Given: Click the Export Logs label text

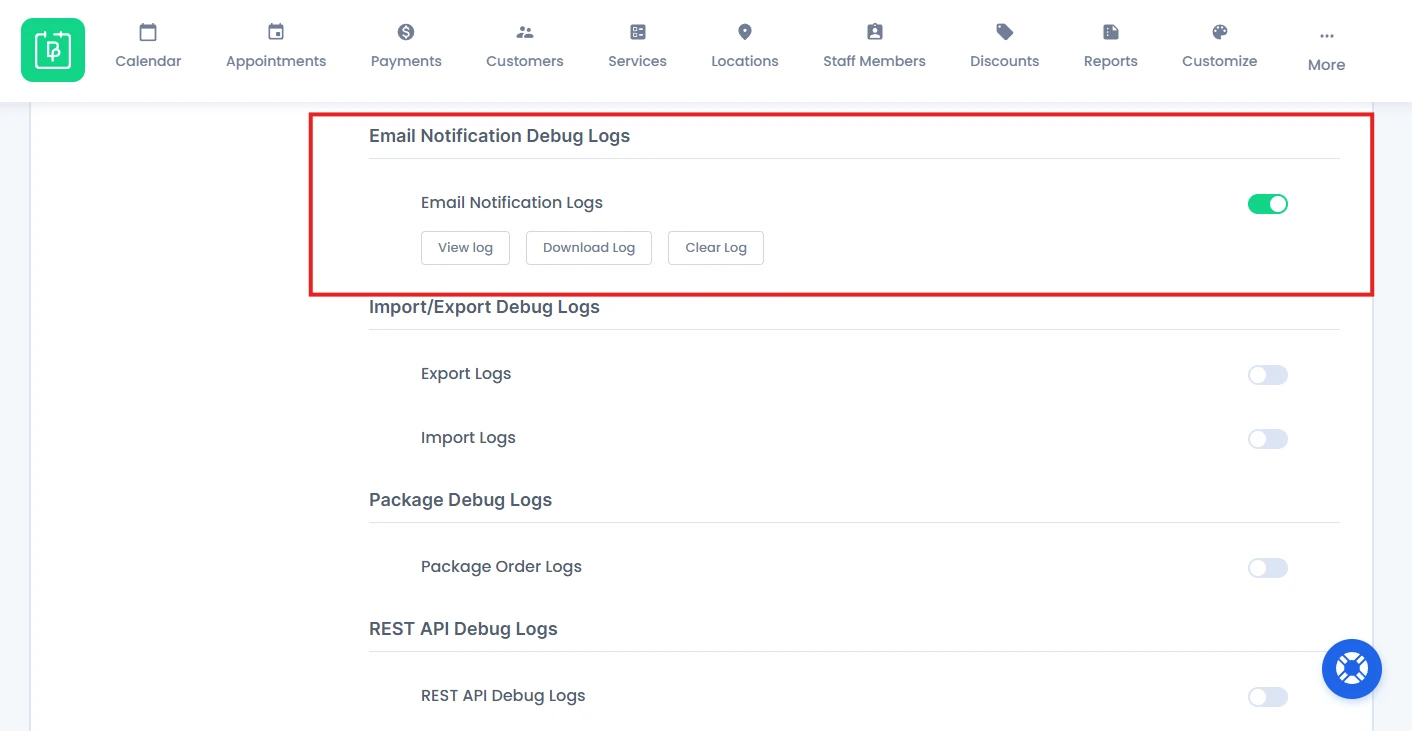Looking at the screenshot, I should pos(466,374).
